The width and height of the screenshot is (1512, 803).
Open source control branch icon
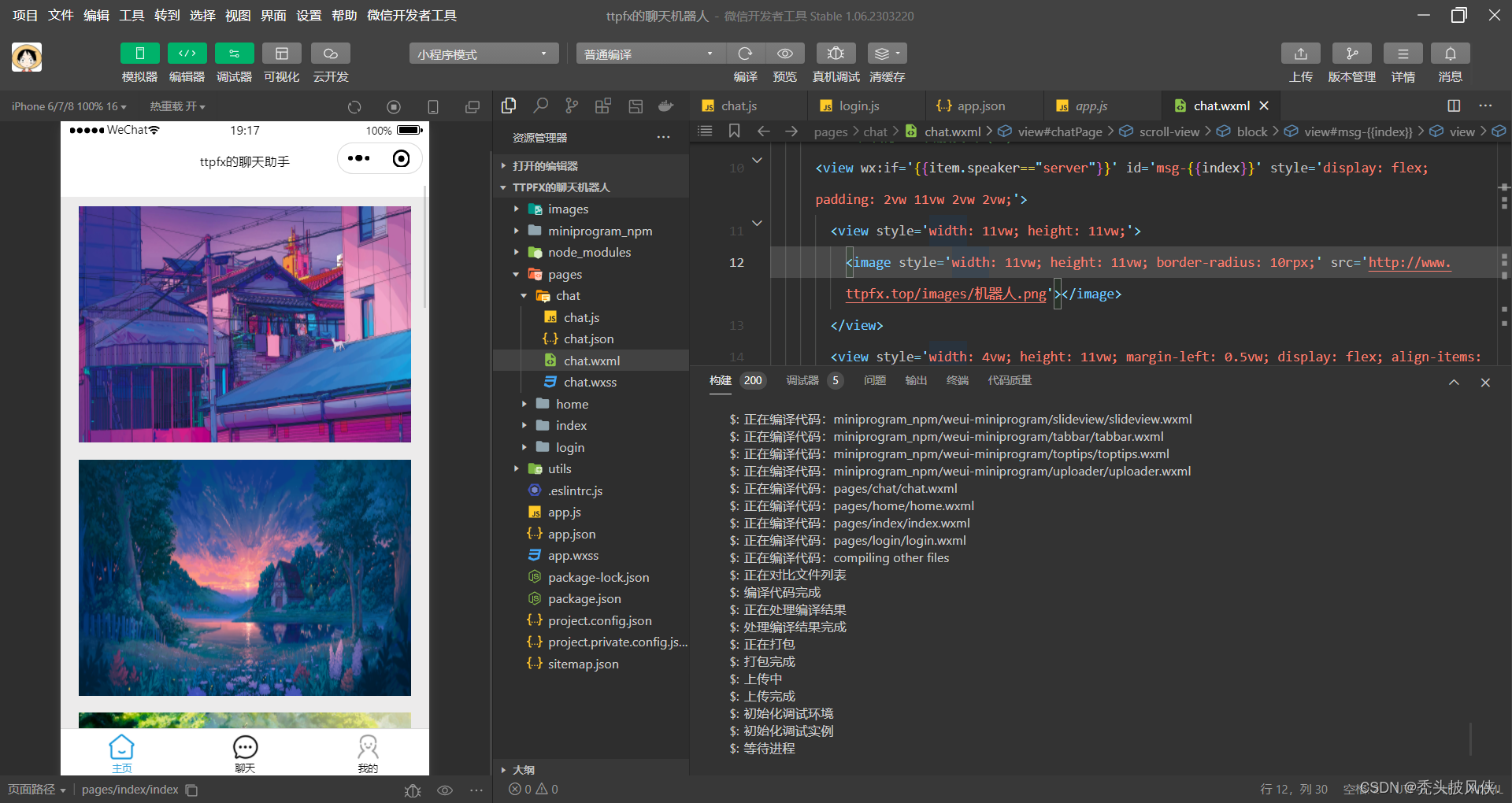(x=572, y=105)
